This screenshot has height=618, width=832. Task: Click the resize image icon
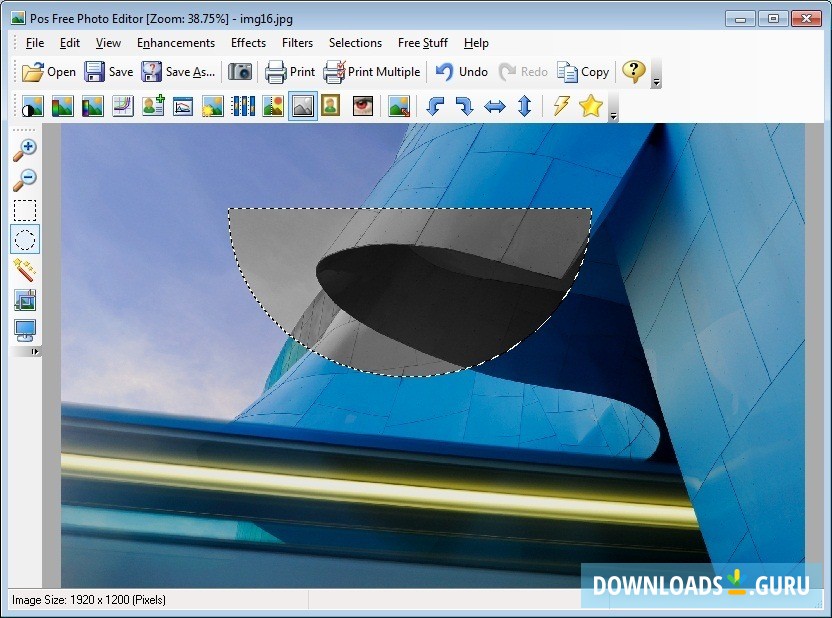point(399,106)
